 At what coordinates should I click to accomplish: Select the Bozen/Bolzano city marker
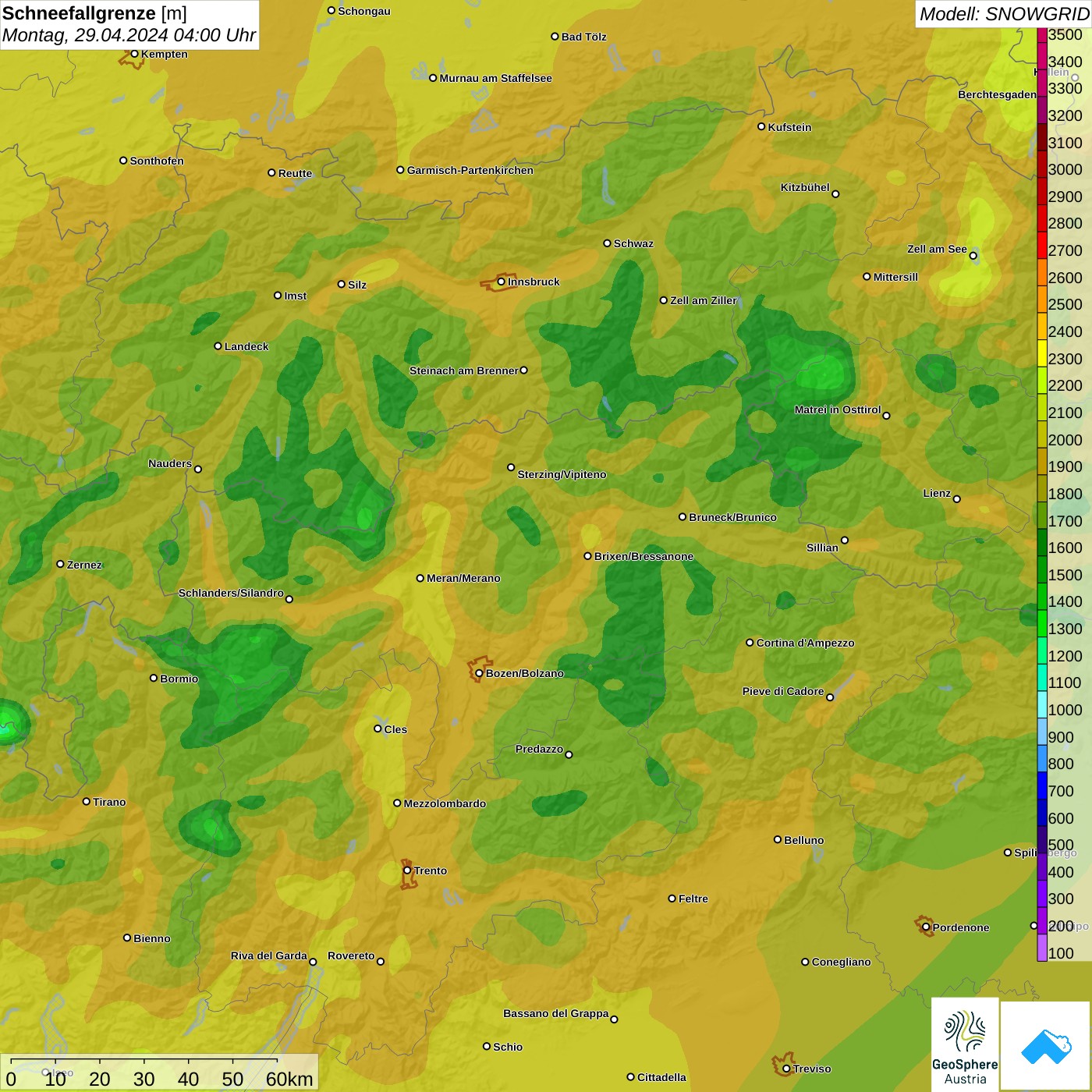pos(480,673)
